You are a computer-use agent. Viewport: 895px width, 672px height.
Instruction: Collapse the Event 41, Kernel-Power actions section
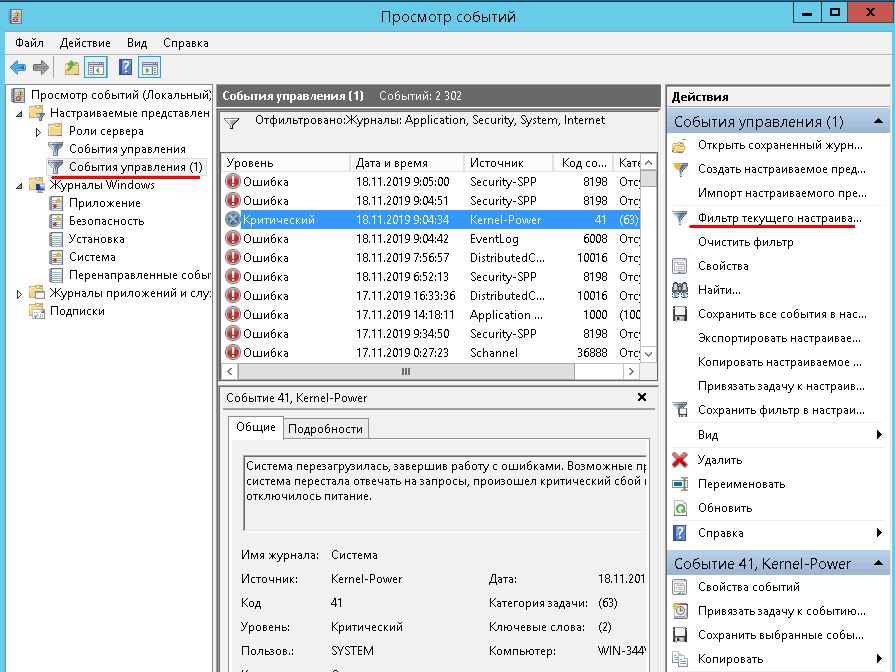point(878,563)
